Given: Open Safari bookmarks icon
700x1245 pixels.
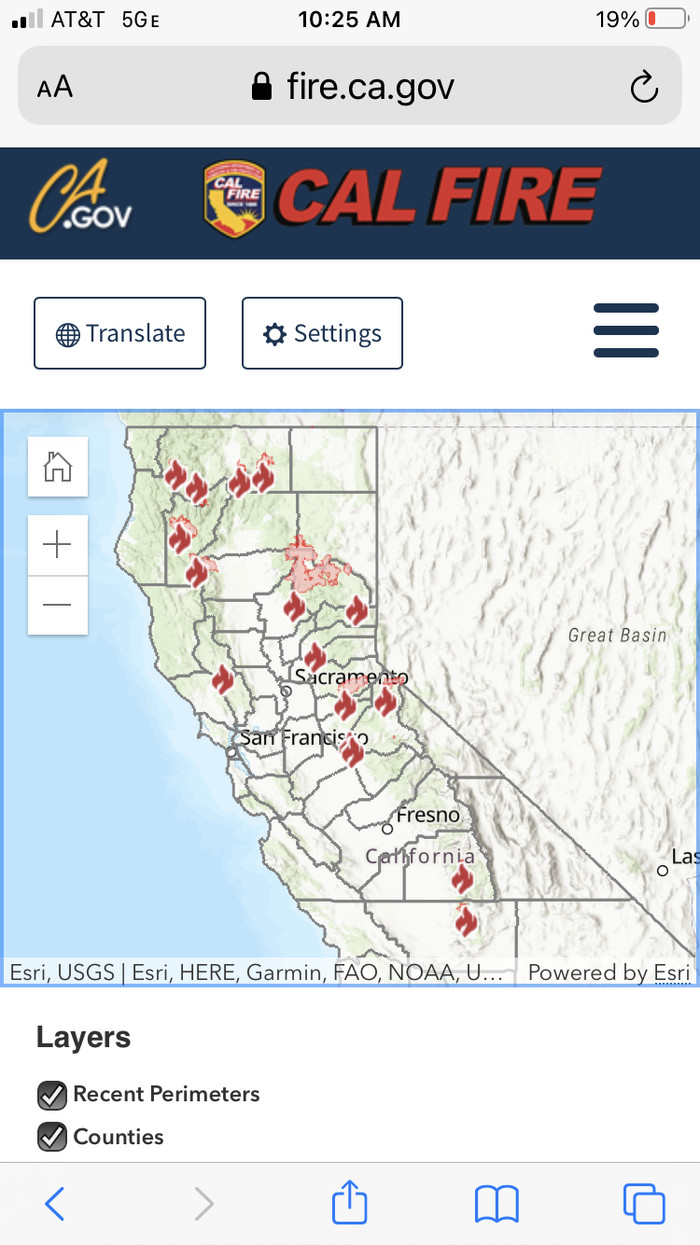Looking at the screenshot, I should click(497, 1204).
